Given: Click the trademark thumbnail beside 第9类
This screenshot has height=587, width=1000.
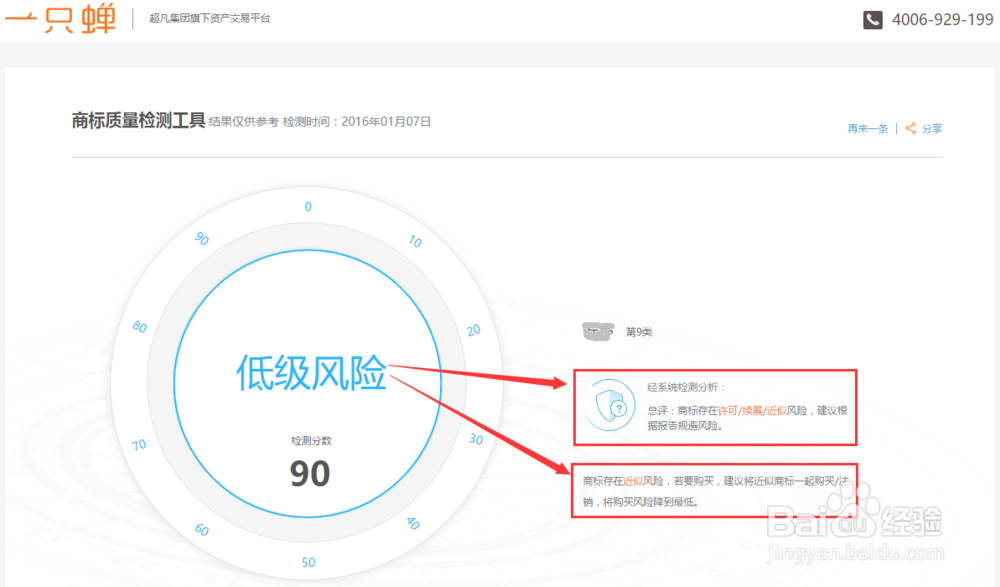Looking at the screenshot, I should [597, 328].
